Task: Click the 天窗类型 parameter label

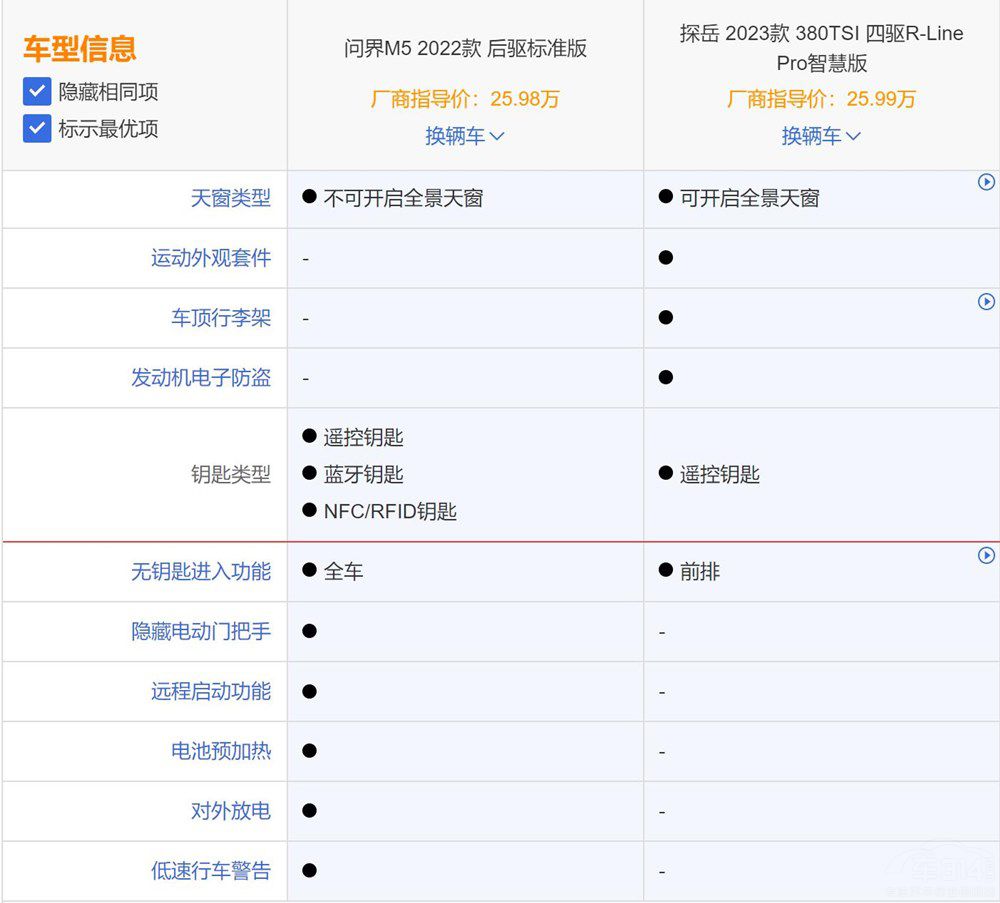Action: click(230, 198)
